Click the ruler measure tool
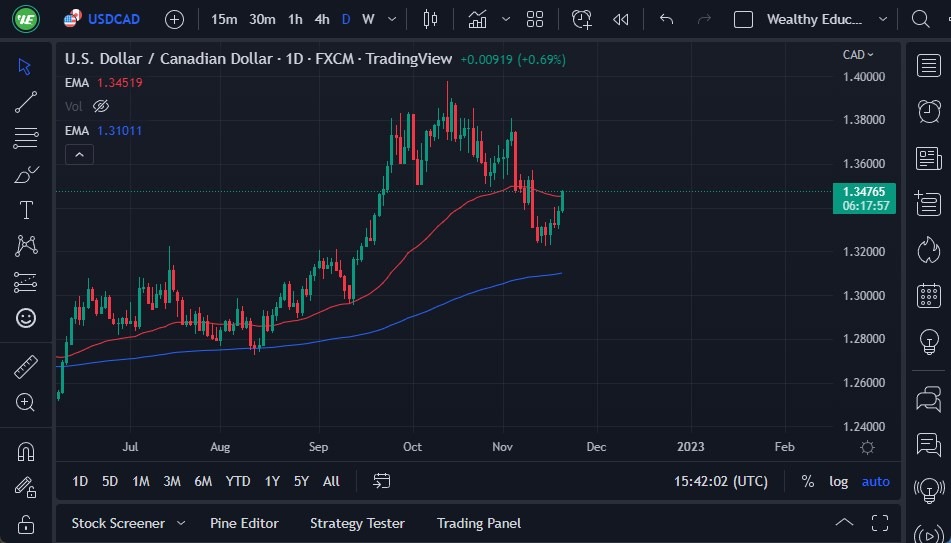 [x=26, y=367]
